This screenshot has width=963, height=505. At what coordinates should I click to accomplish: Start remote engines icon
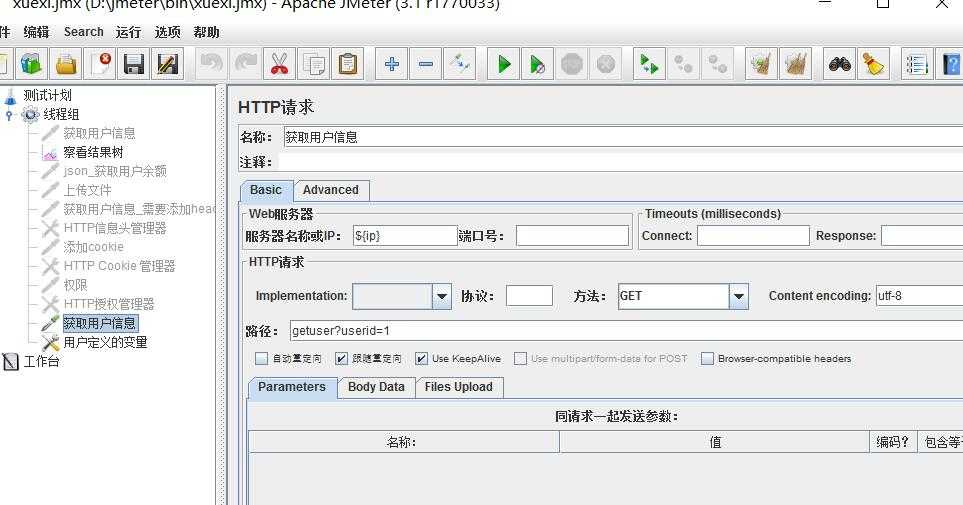click(649, 64)
